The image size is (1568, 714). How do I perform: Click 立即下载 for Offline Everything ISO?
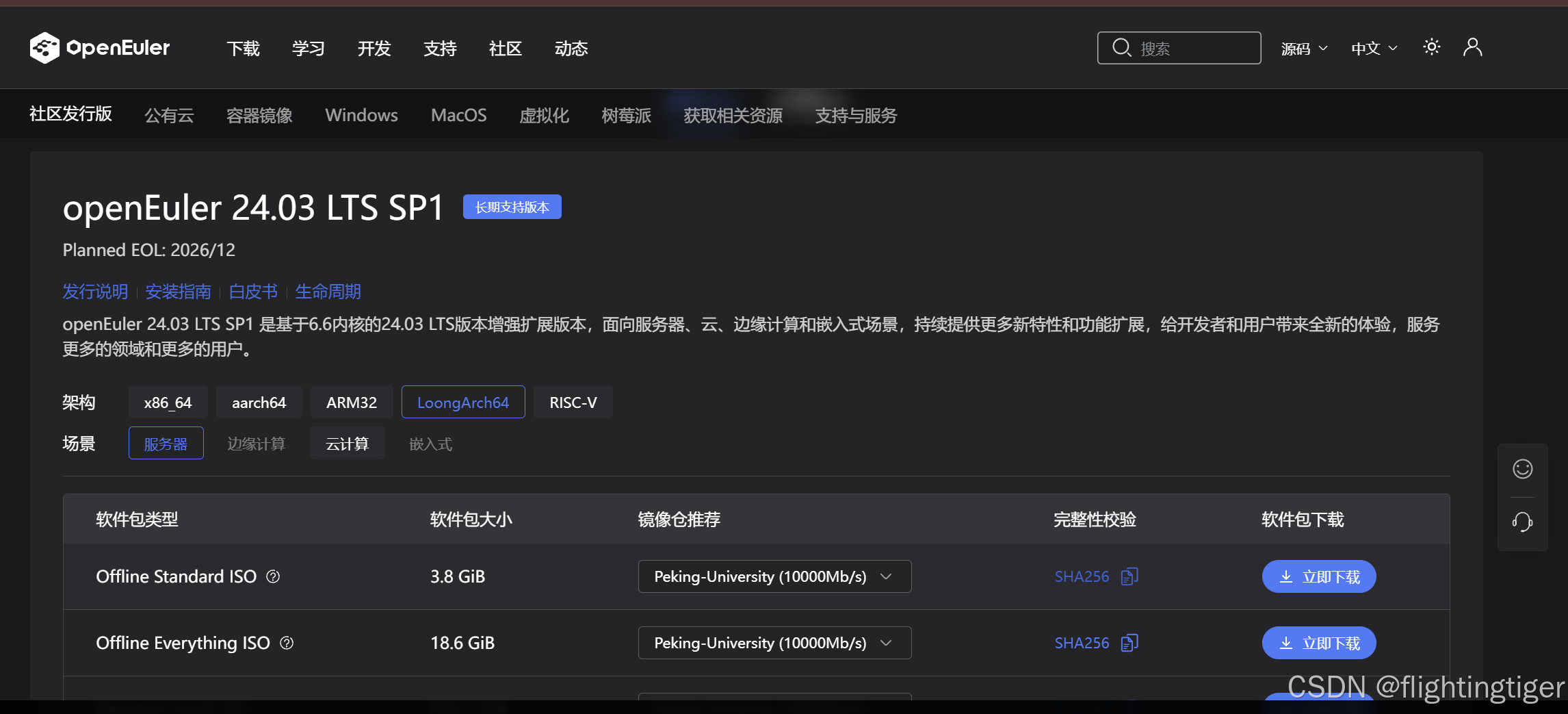pos(1318,642)
